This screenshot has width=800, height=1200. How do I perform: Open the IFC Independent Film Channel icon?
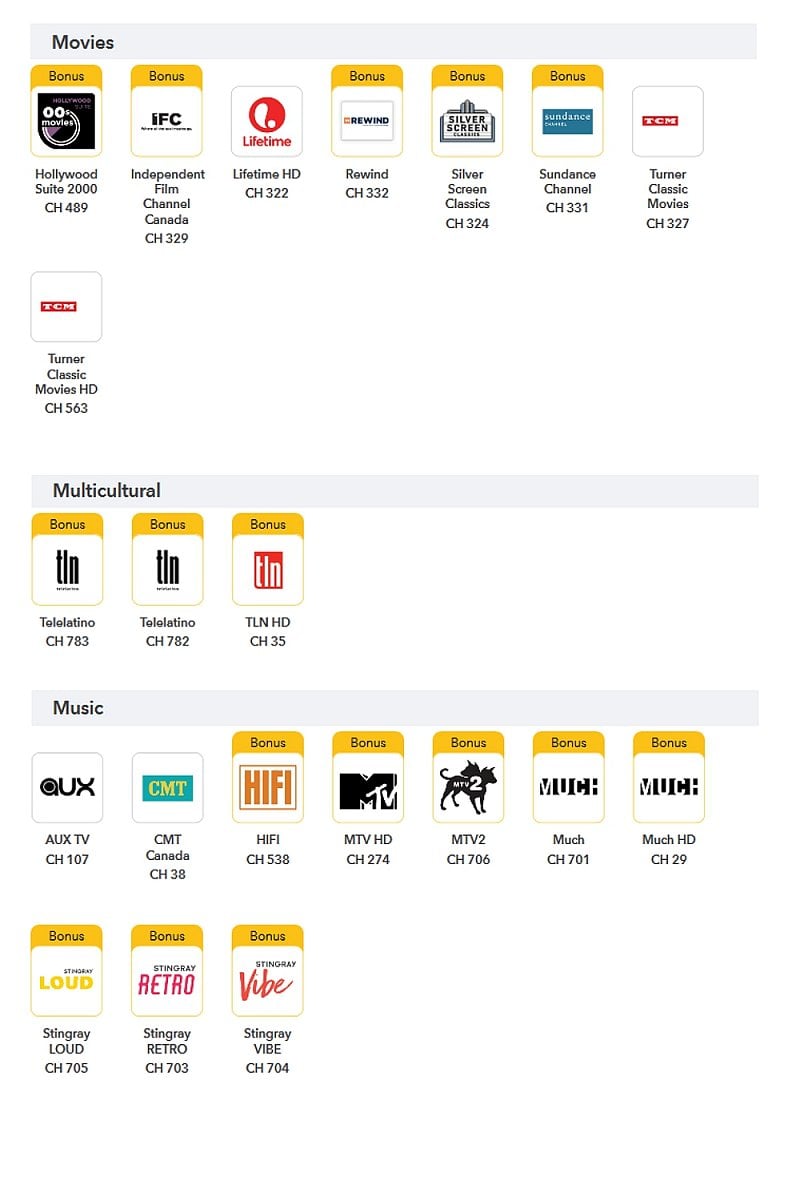(166, 121)
